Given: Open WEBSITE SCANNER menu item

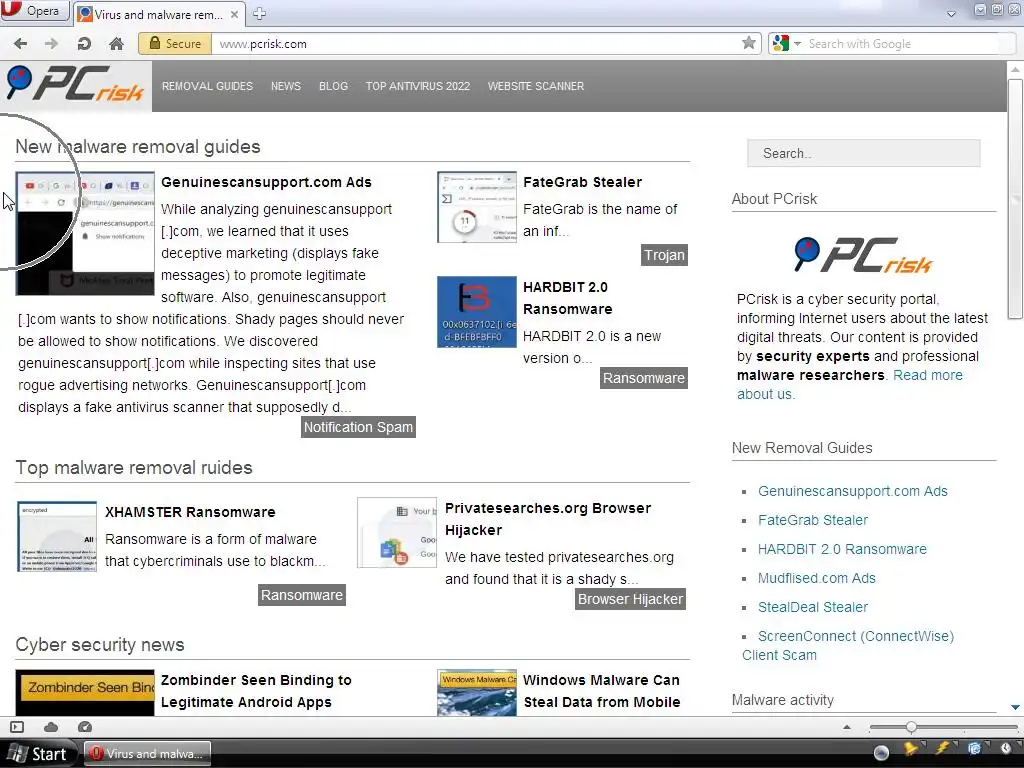Looking at the screenshot, I should tap(536, 86).
